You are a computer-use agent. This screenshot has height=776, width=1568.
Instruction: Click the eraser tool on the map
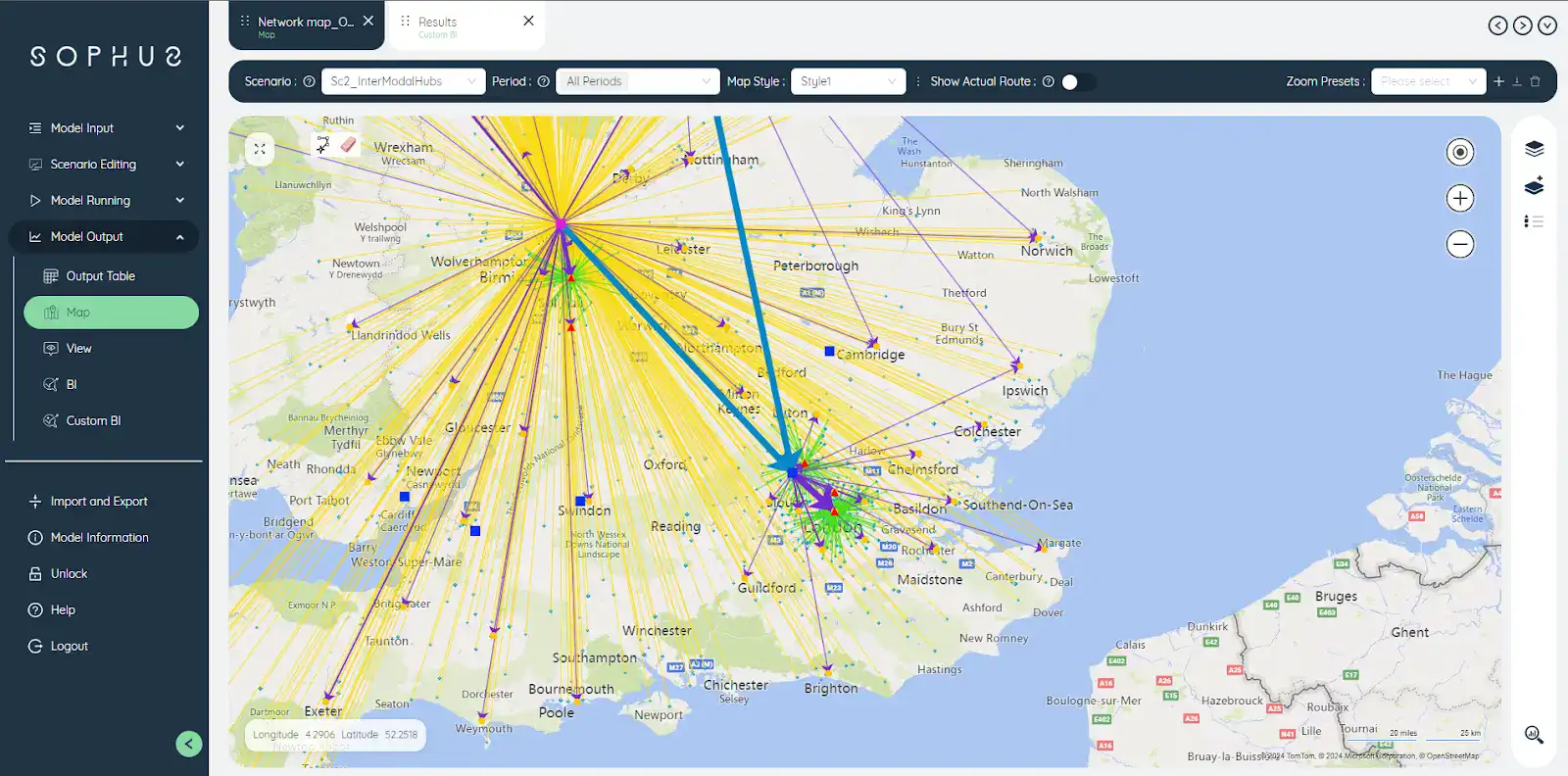tap(348, 145)
